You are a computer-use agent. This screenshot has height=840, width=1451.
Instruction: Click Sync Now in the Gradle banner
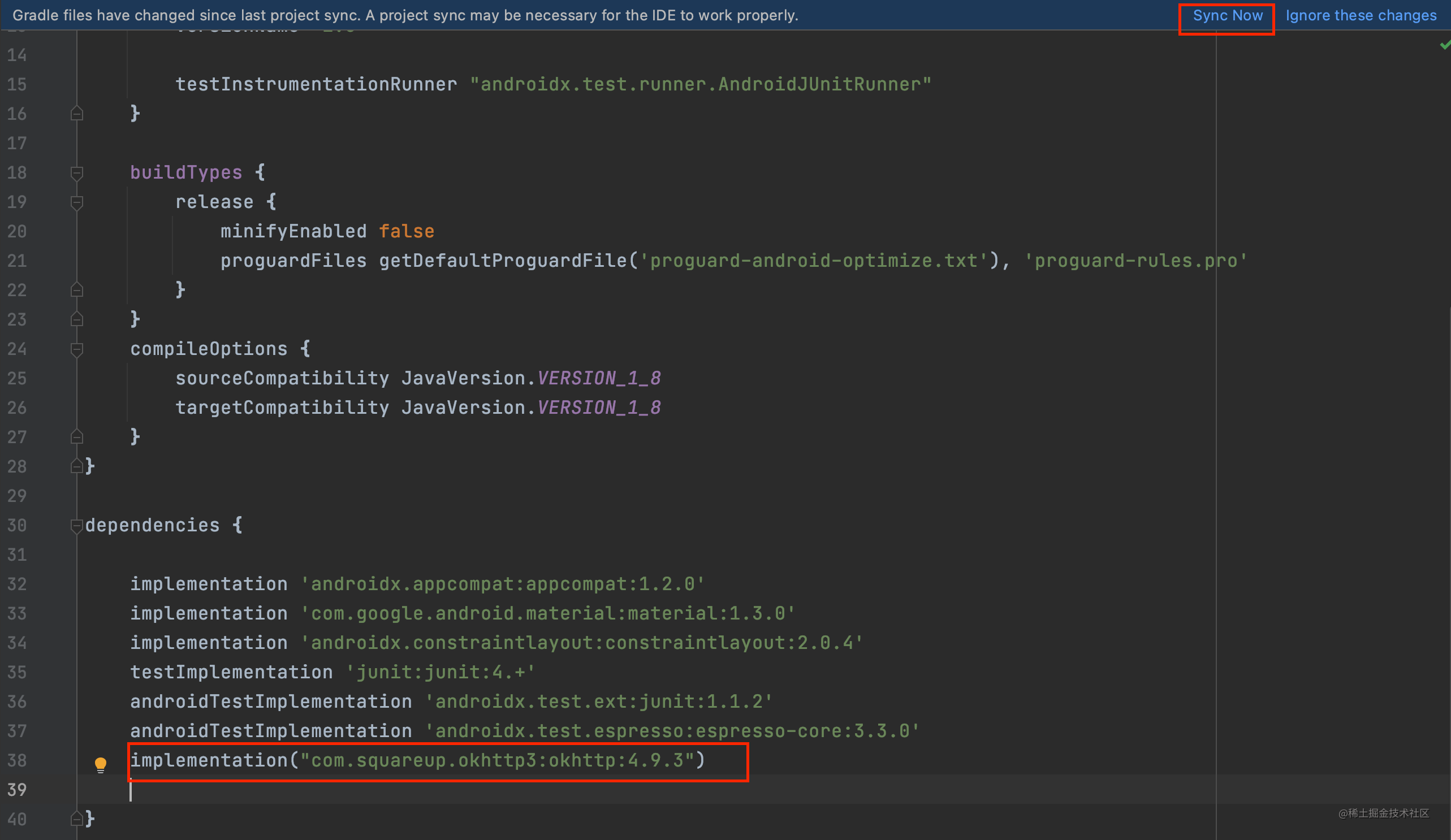point(1227,15)
